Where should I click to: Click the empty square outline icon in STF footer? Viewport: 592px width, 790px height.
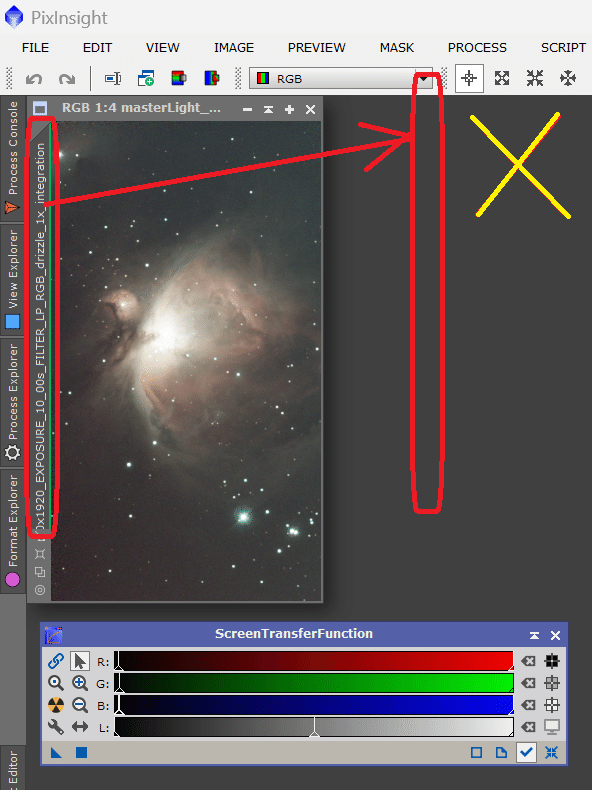(x=476, y=753)
